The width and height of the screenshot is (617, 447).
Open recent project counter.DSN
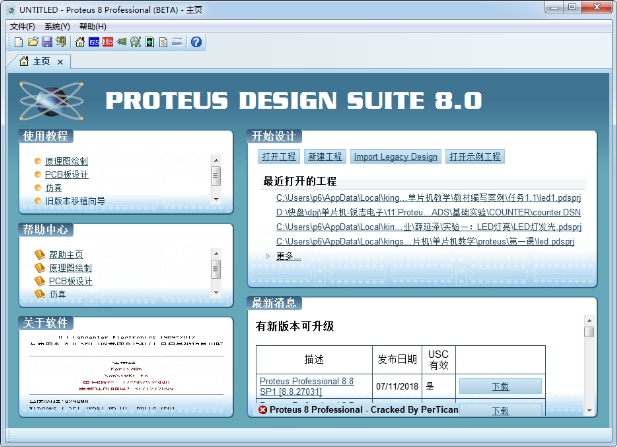tap(428, 212)
